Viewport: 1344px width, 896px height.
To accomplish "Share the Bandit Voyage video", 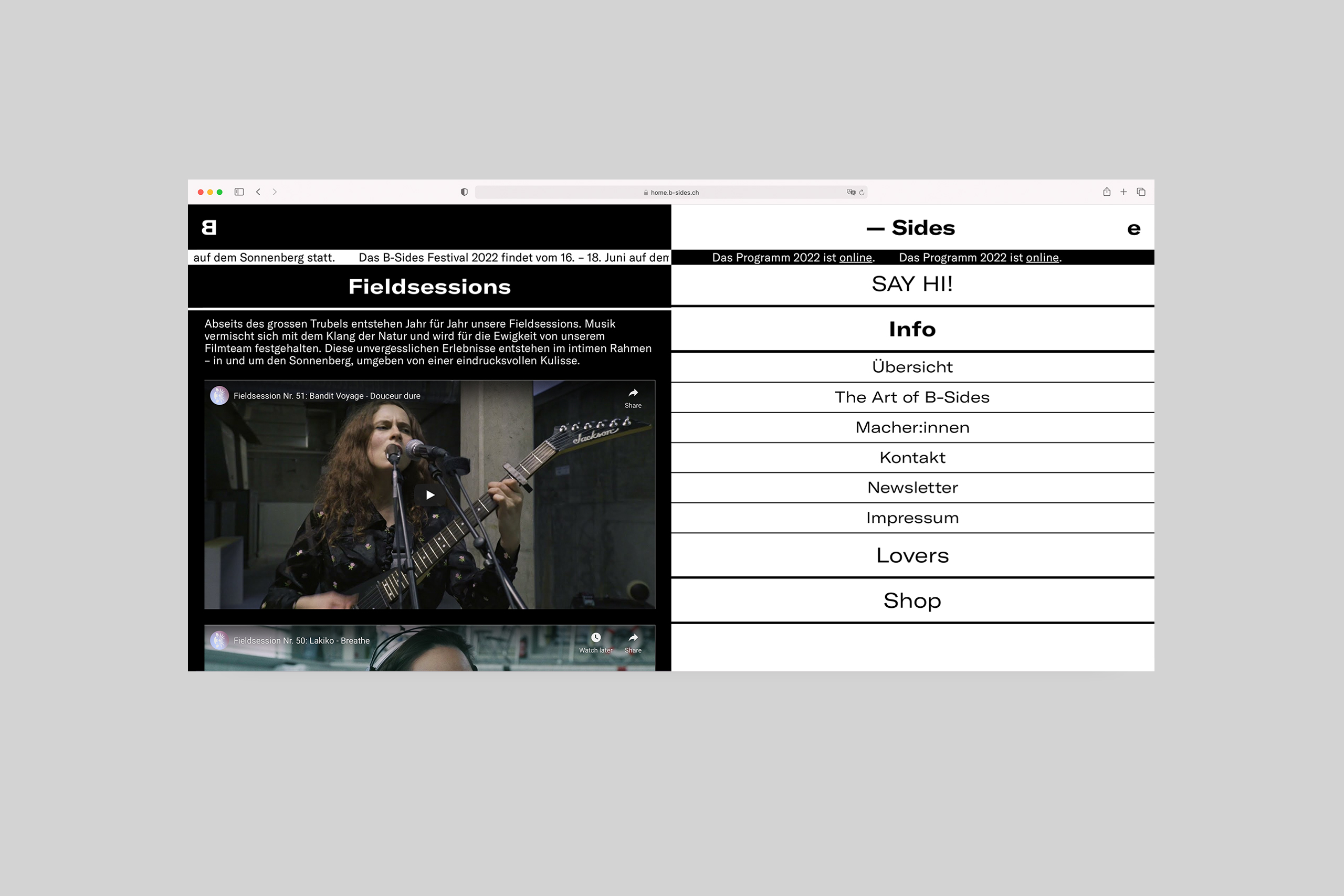I will pos(633,398).
